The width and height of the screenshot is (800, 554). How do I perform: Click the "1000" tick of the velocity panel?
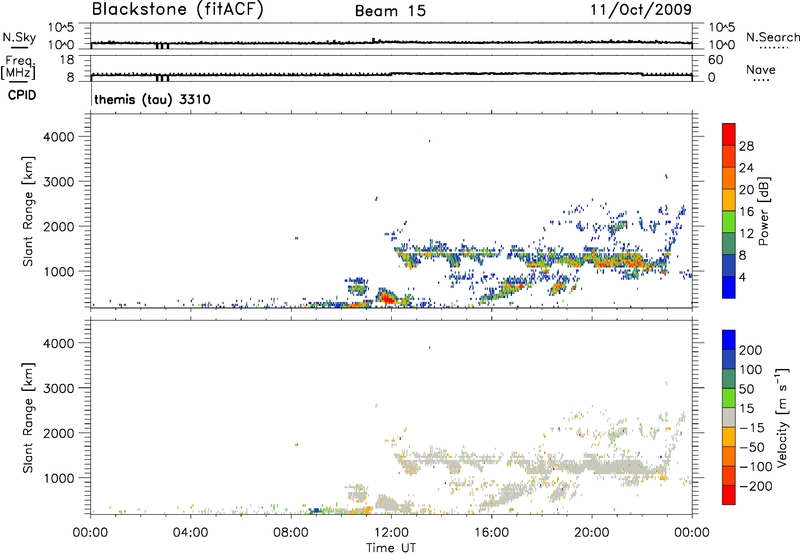(x=59, y=478)
